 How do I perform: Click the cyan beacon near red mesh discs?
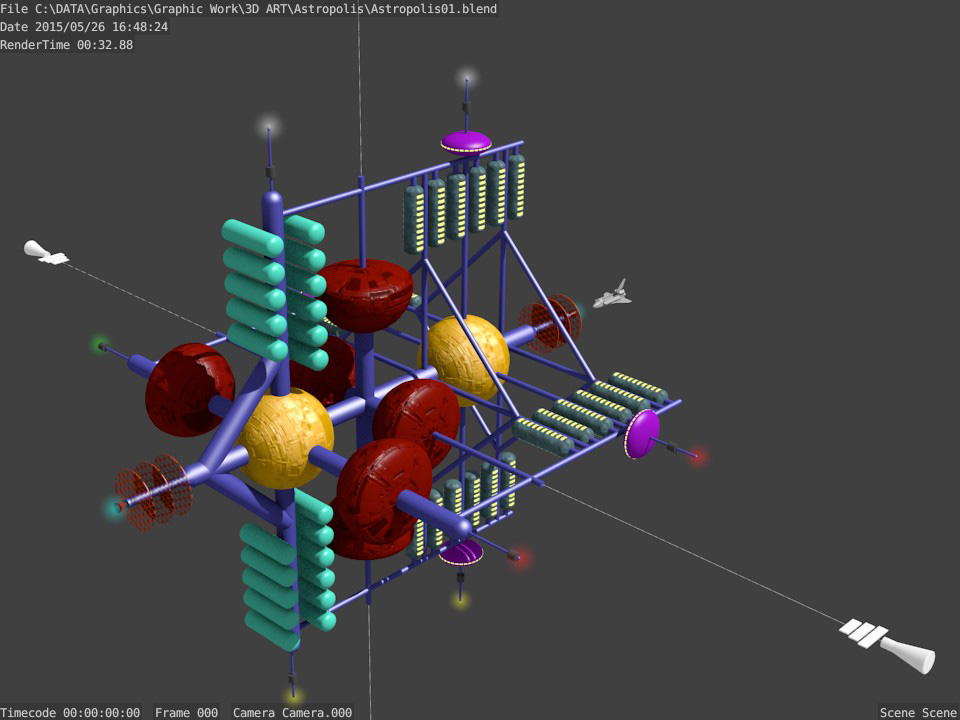pyautogui.click(x=115, y=508)
